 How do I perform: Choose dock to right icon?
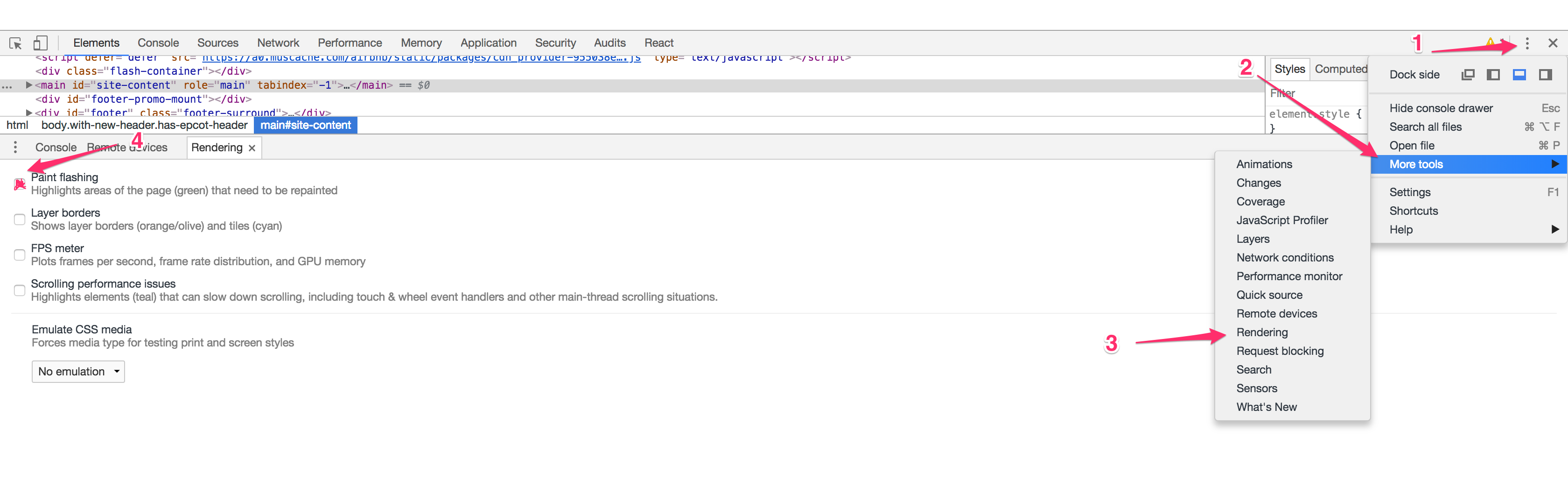(1545, 74)
